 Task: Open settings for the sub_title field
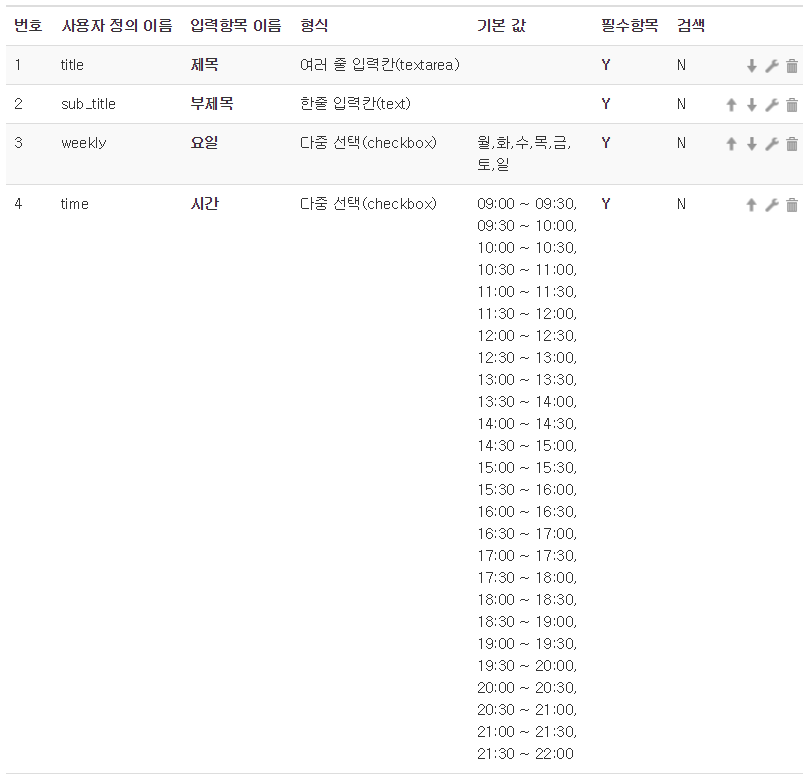772,105
